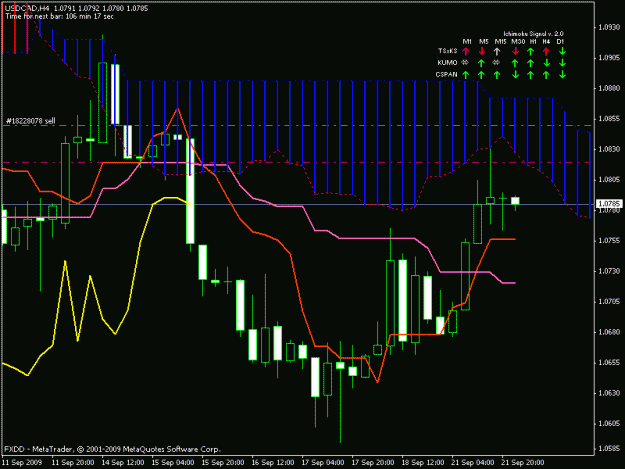Click the 14 Sep 12:00 time axis label
The width and height of the screenshot is (625, 469).
point(123,463)
